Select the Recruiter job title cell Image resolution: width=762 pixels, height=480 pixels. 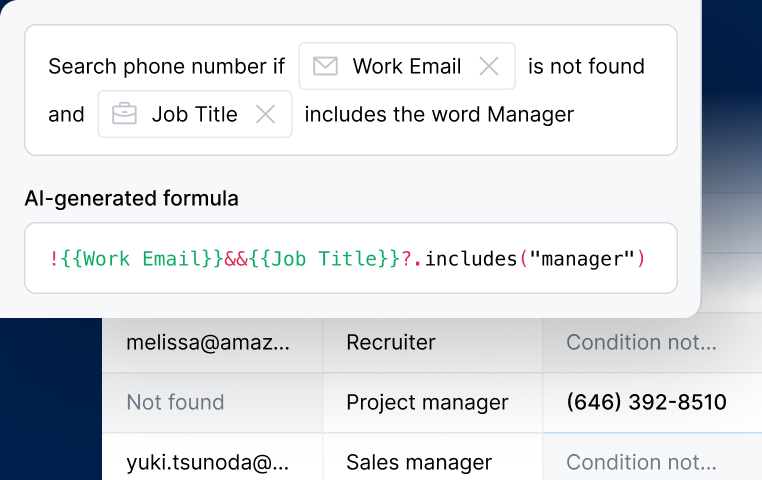(x=391, y=343)
